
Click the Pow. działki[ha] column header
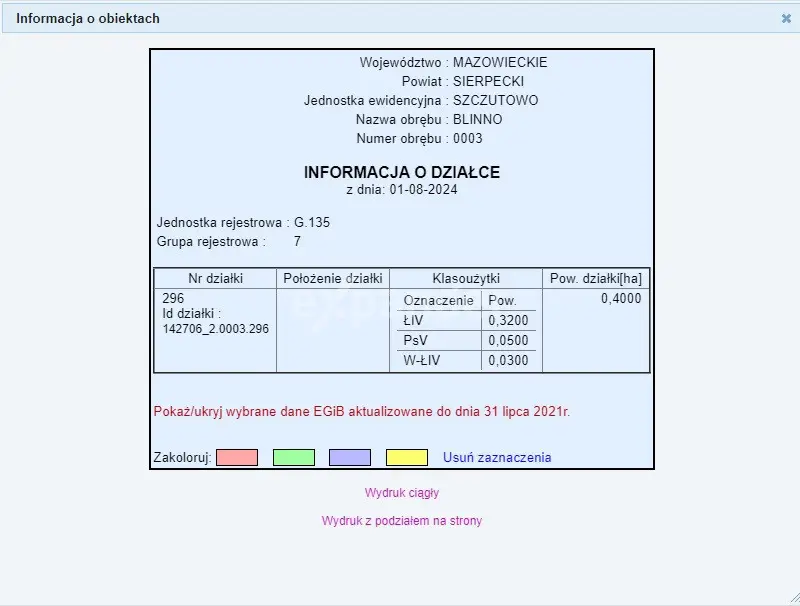click(x=596, y=279)
